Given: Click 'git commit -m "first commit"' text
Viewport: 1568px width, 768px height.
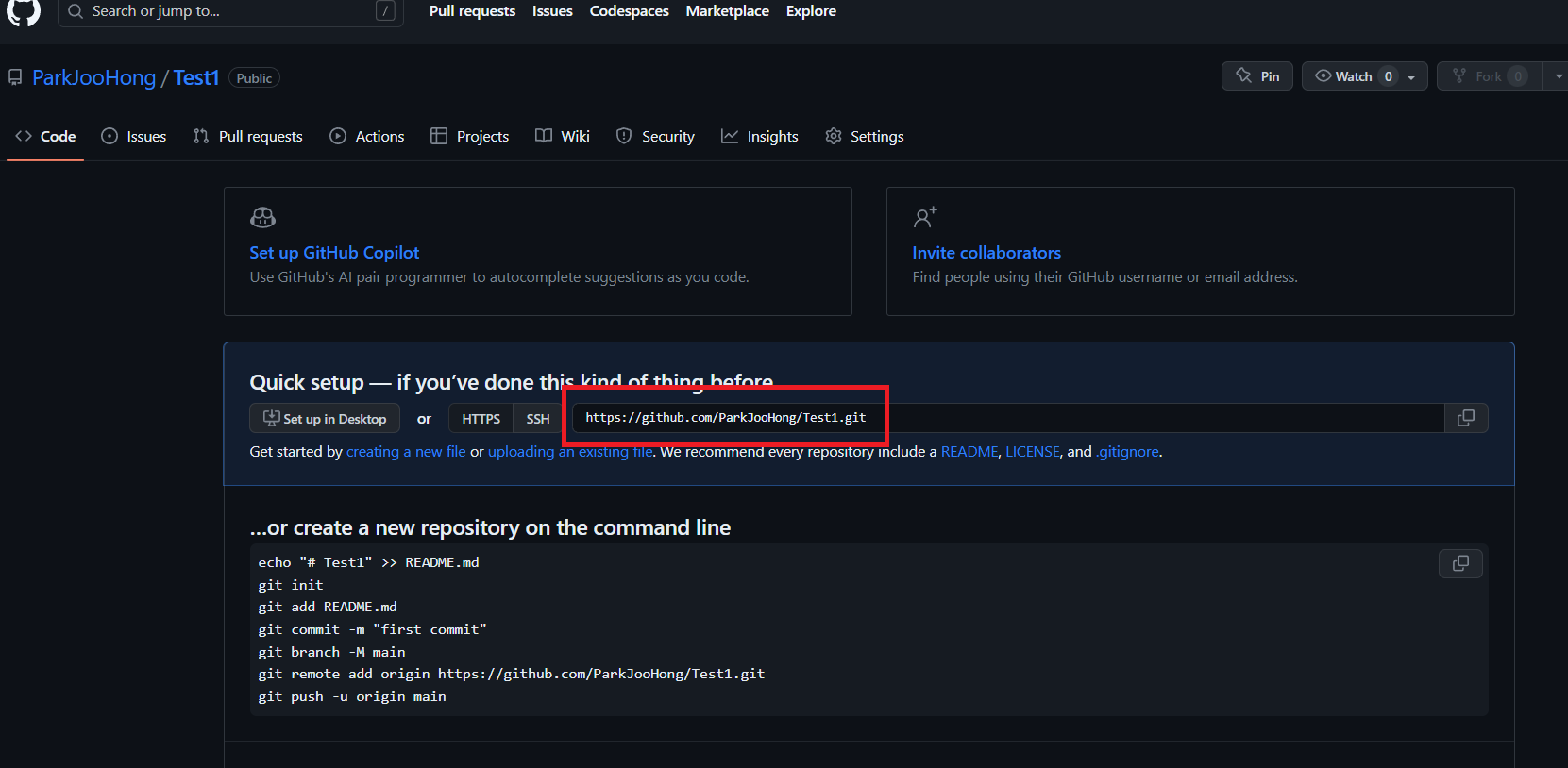Looking at the screenshot, I should [373, 629].
